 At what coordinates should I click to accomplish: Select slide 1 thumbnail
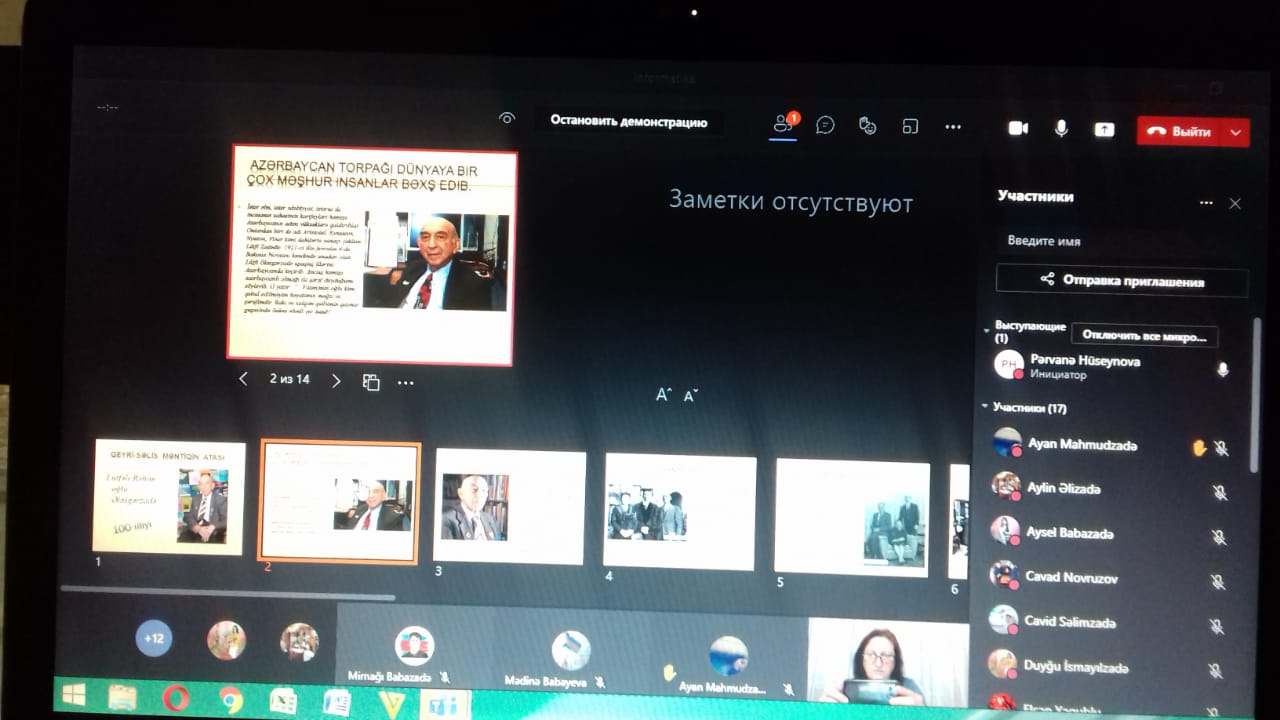click(x=169, y=497)
